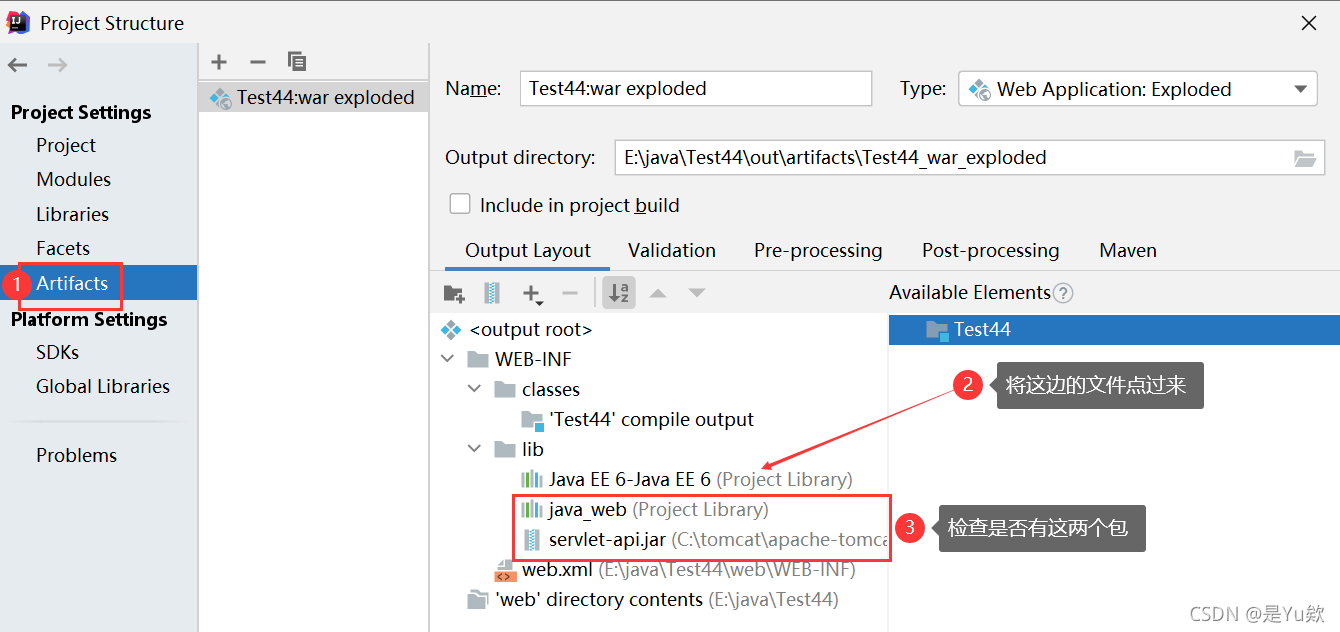The image size is (1340, 632).
Task: Select Modules in Project Settings
Action: point(73,179)
